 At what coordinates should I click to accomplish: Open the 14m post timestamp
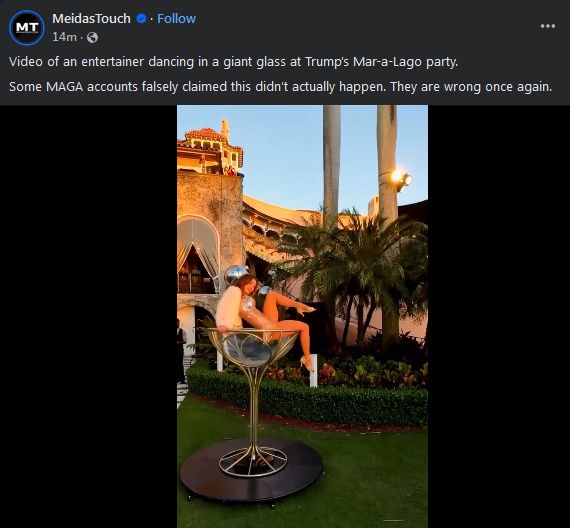pos(64,37)
